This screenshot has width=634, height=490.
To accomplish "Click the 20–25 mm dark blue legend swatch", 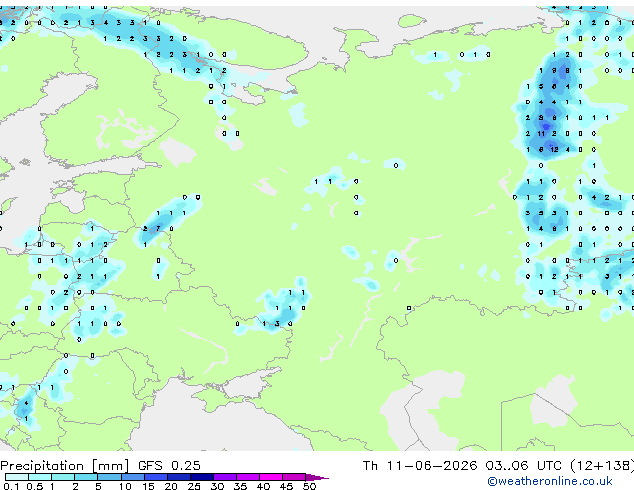I will tap(178, 477).
